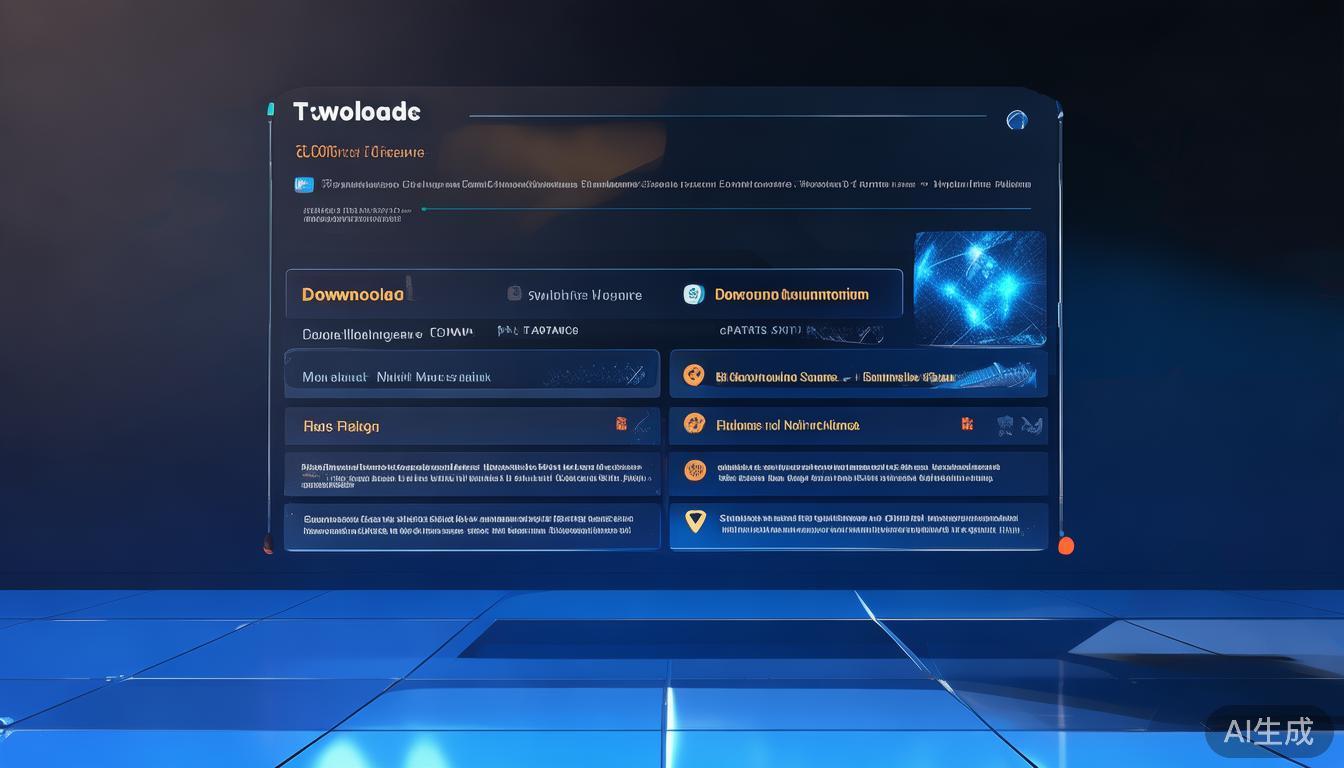Select the orange Downnoolaa tab
Viewport: 1344px width, 768px height.
353,294
